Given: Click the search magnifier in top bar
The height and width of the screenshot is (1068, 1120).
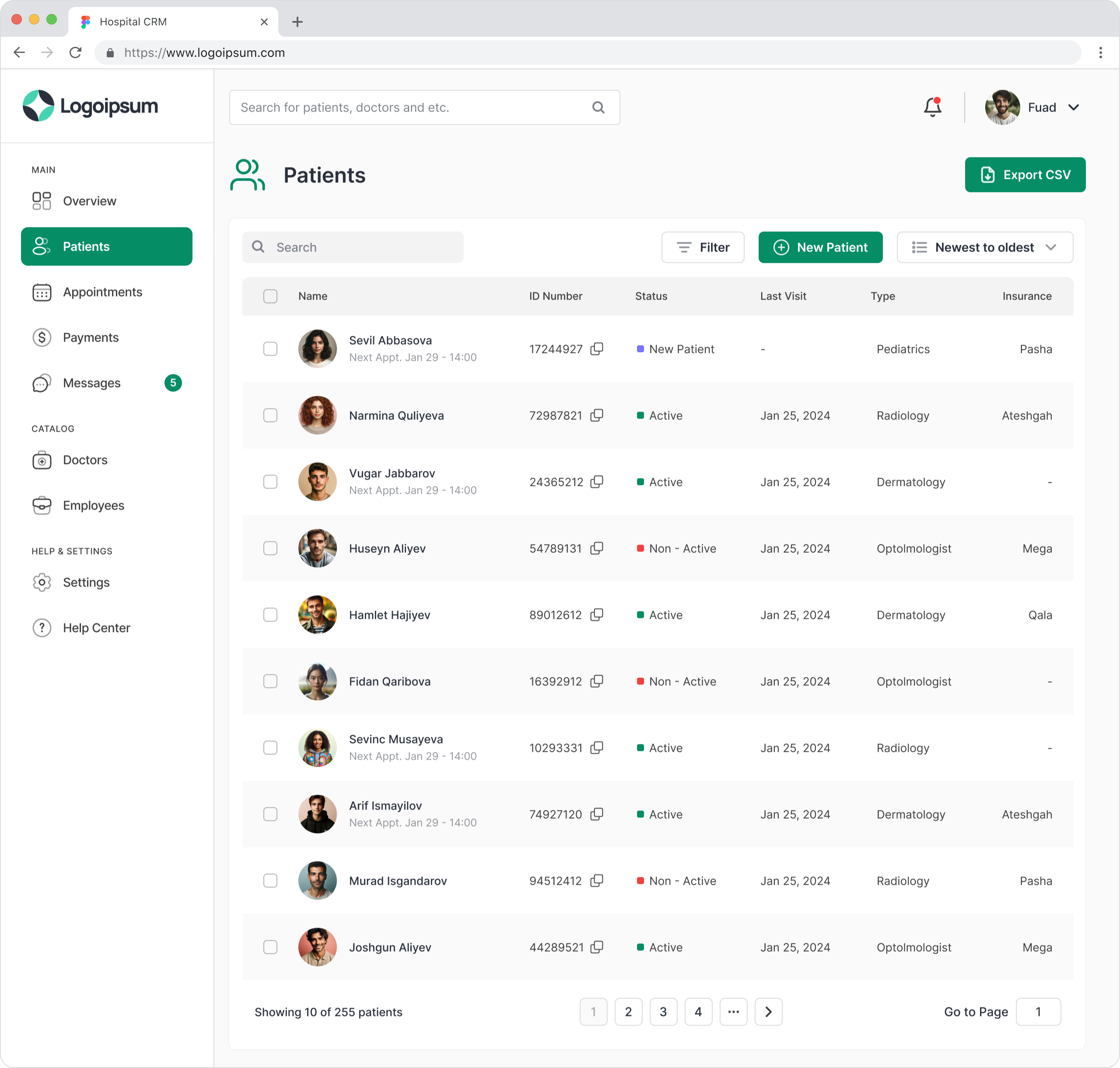Looking at the screenshot, I should 598,107.
